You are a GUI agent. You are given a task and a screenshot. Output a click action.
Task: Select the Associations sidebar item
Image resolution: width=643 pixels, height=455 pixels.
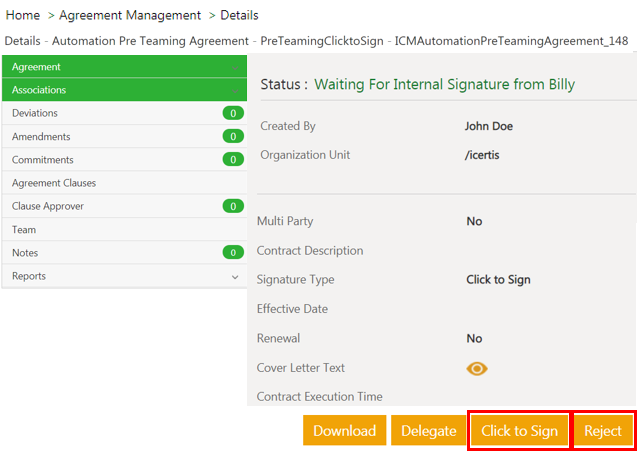[124, 90]
